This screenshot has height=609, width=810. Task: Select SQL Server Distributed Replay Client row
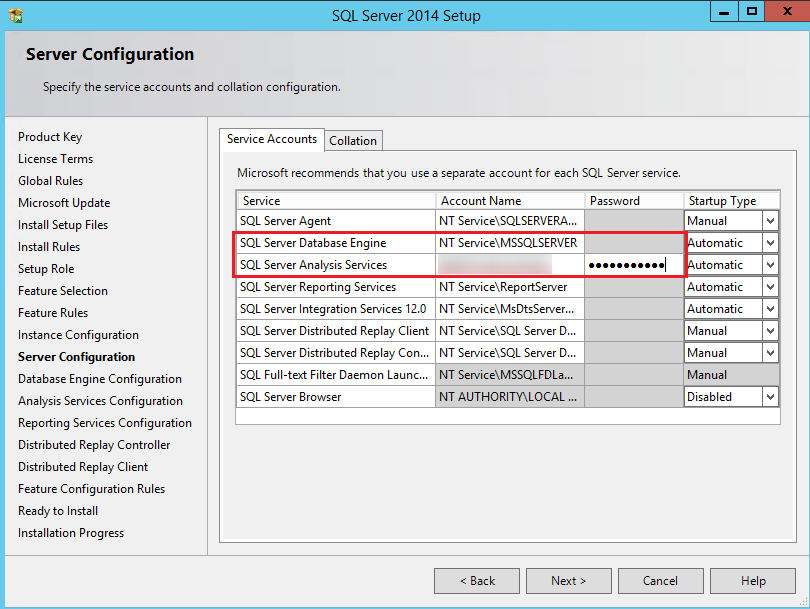pyautogui.click(x=336, y=331)
